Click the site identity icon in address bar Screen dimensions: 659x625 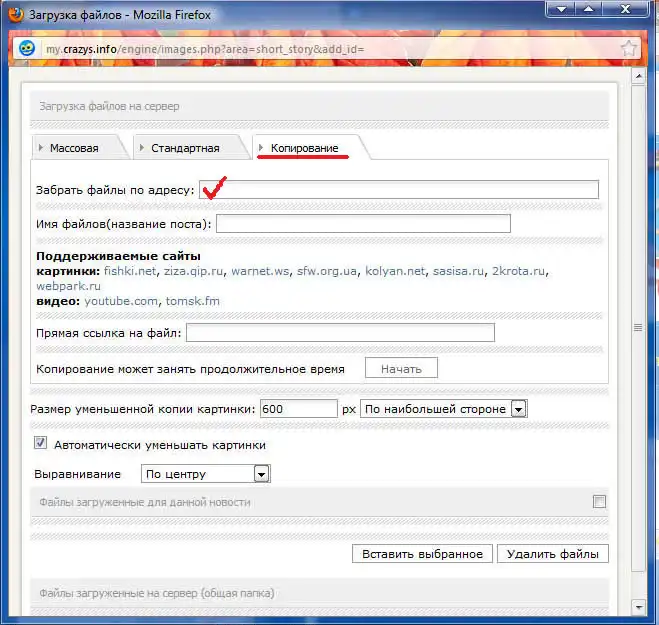pos(27,48)
